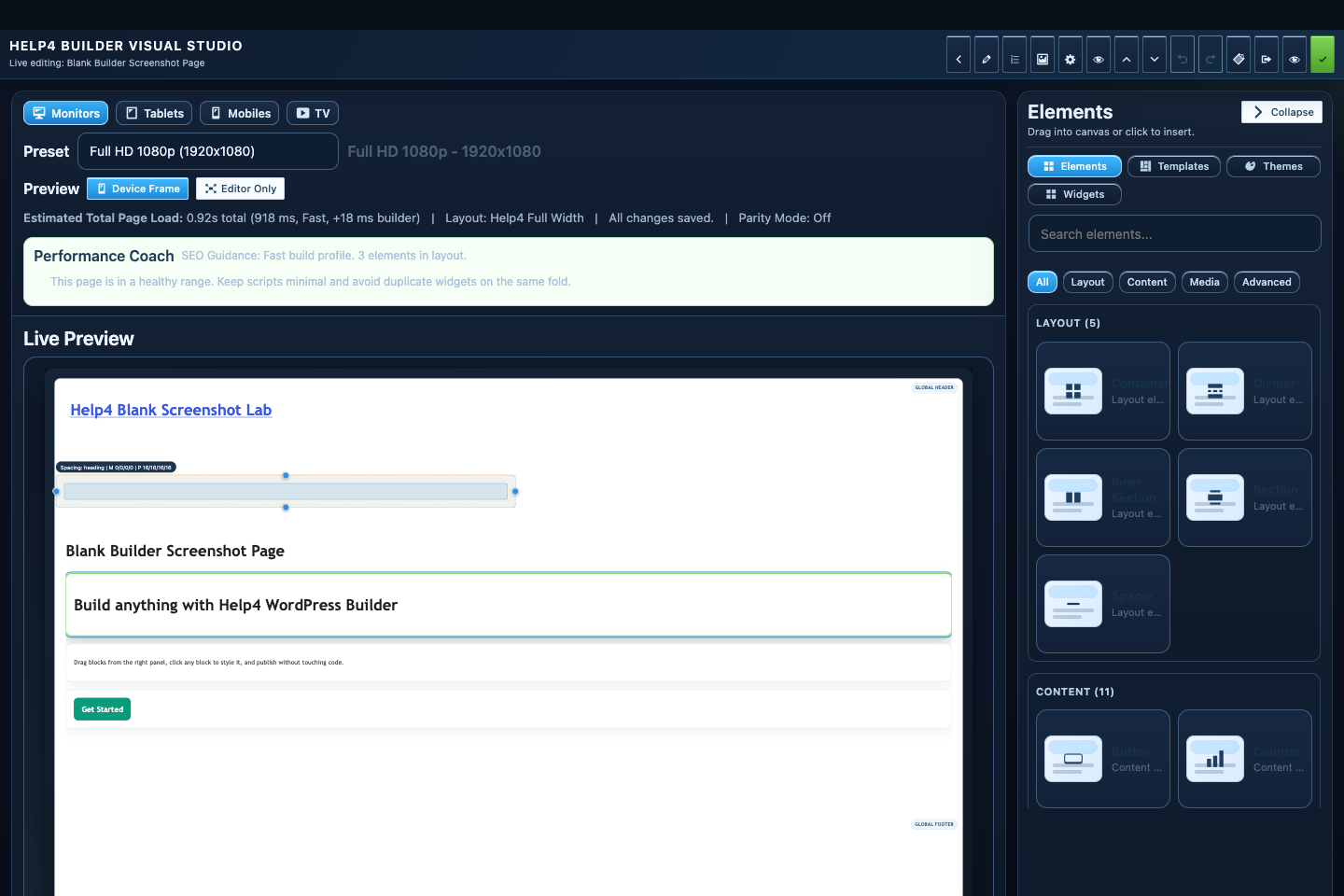Move element up with the up chevron
Screen dimensions: 1344x896
pyautogui.click(x=1127, y=55)
